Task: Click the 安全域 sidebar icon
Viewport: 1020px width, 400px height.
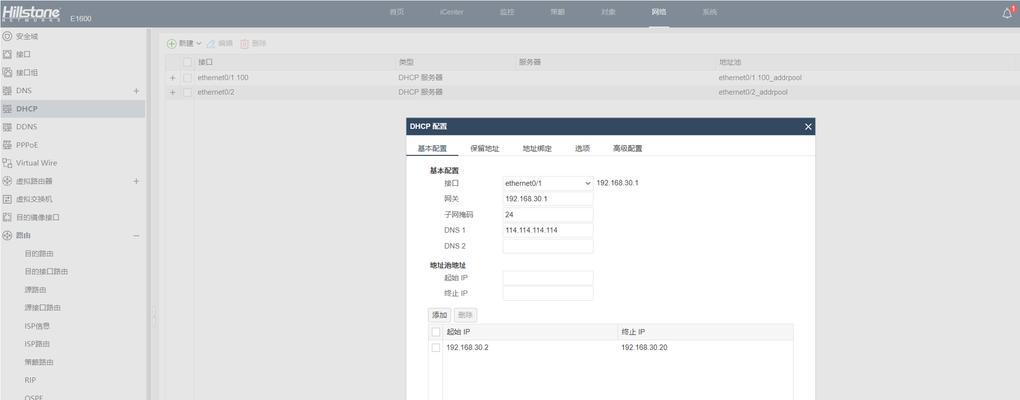Action: [7, 36]
